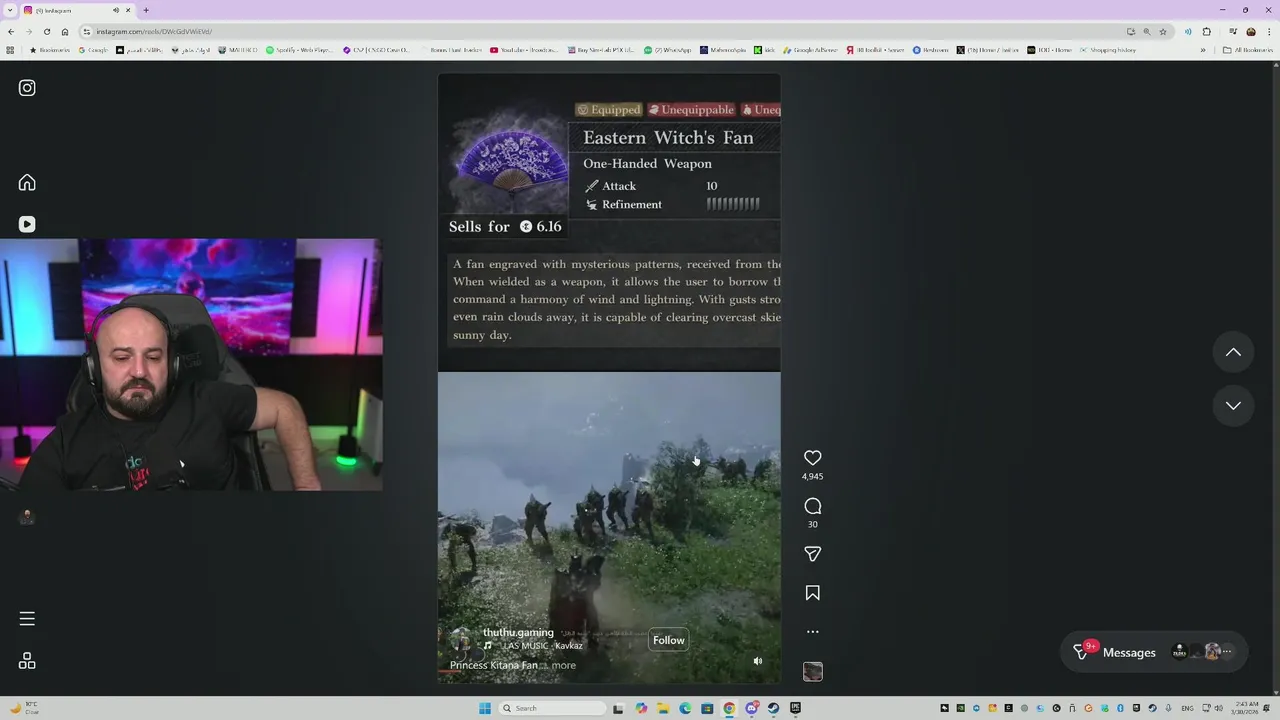Image resolution: width=1280 pixels, height=720 pixels.
Task: Mute the Instagram tab via its speaker icon
Action: pos(116,10)
